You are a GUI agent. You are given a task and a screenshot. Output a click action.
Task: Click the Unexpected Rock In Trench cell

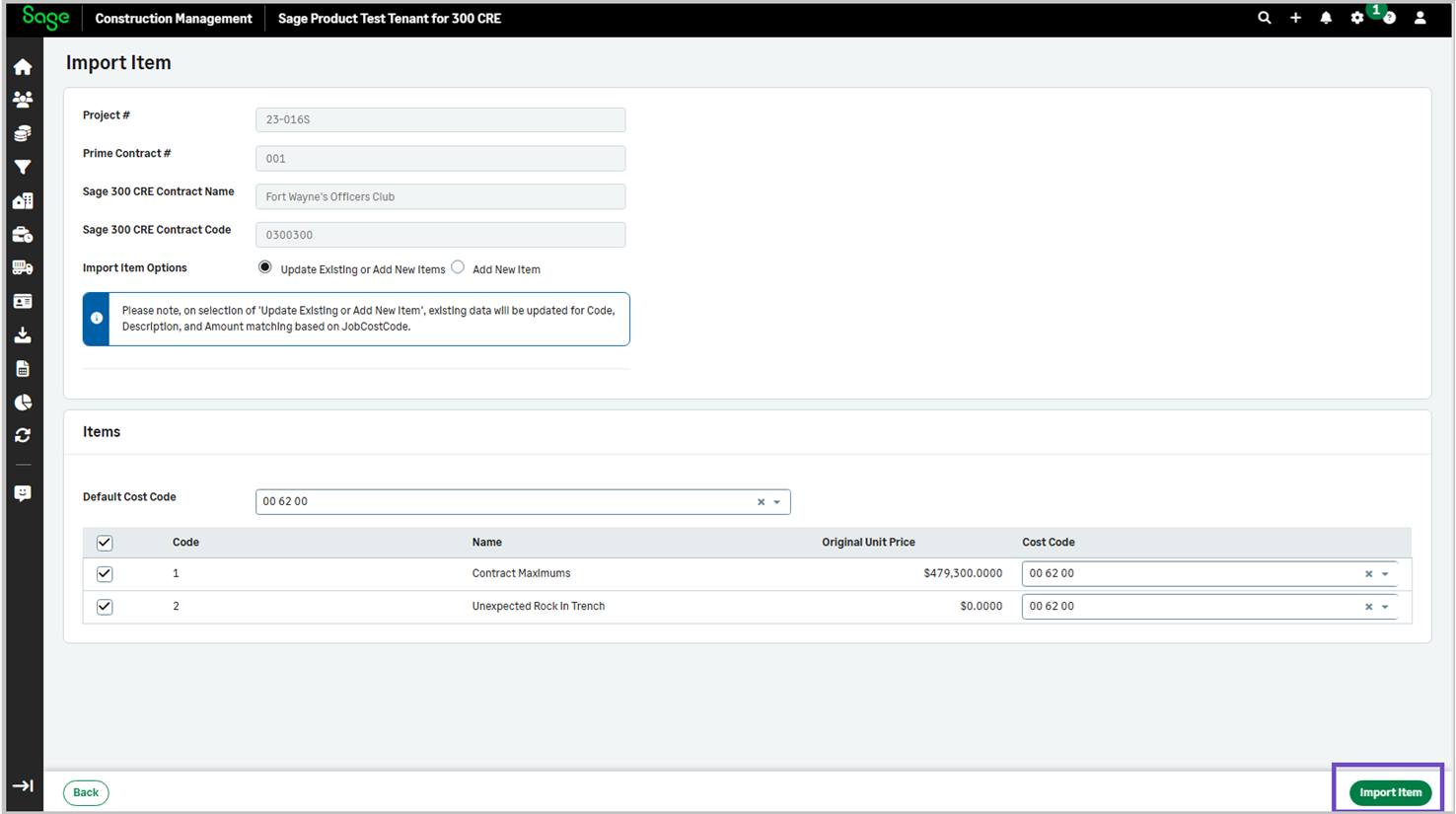tap(539, 607)
